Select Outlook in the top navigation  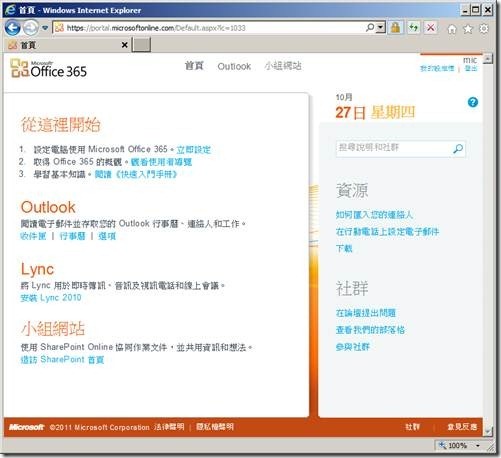tap(234, 66)
